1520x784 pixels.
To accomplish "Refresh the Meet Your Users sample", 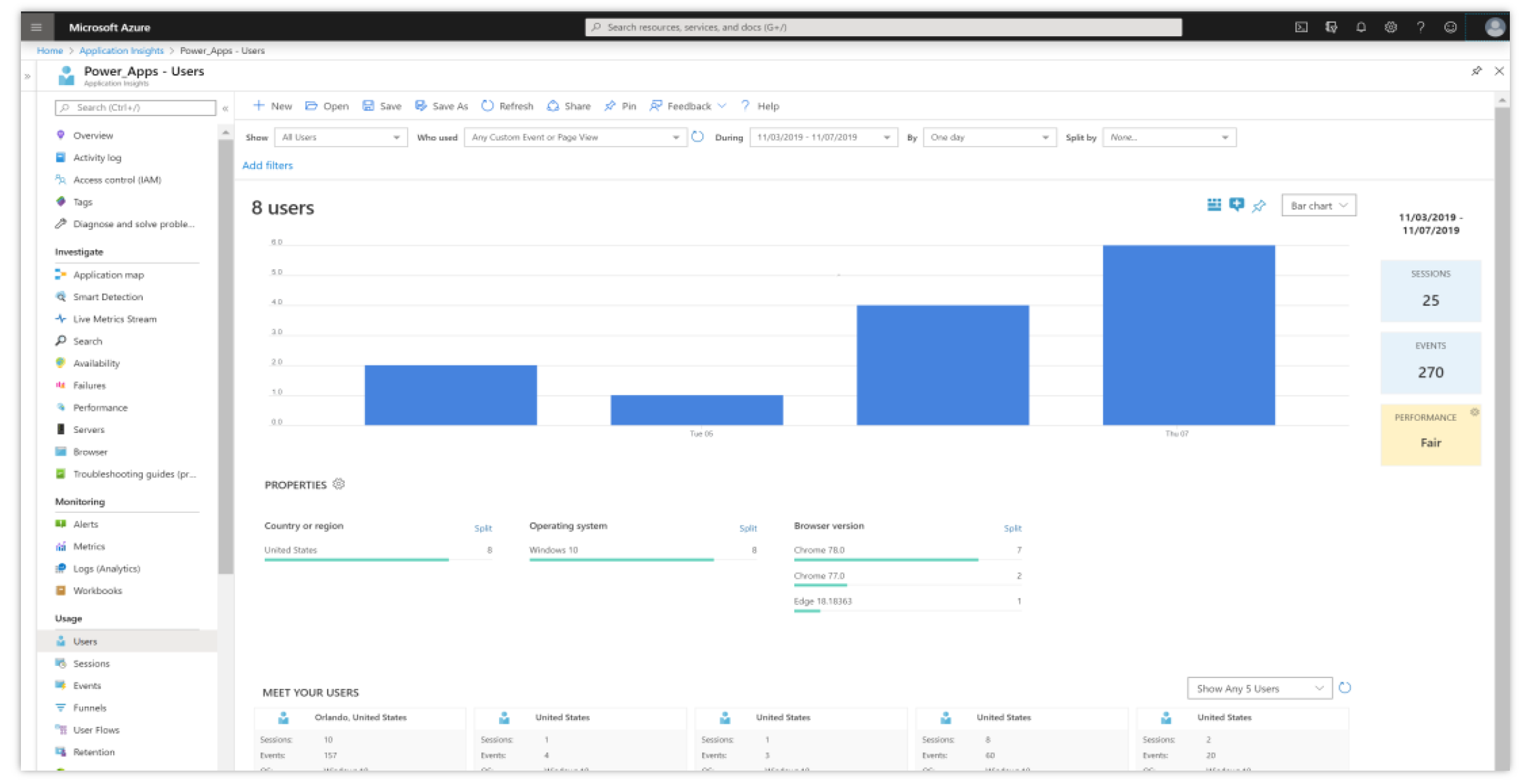I will pos(1344,688).
